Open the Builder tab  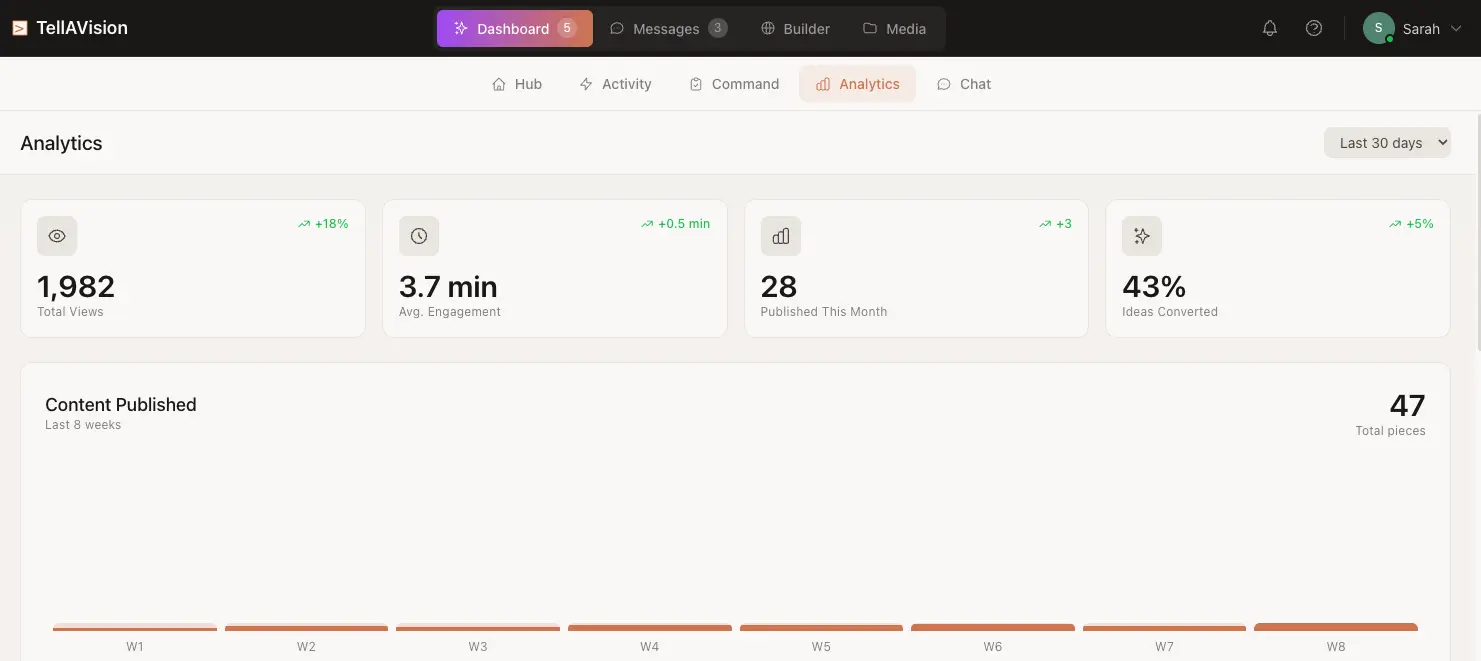click(795, 29)
